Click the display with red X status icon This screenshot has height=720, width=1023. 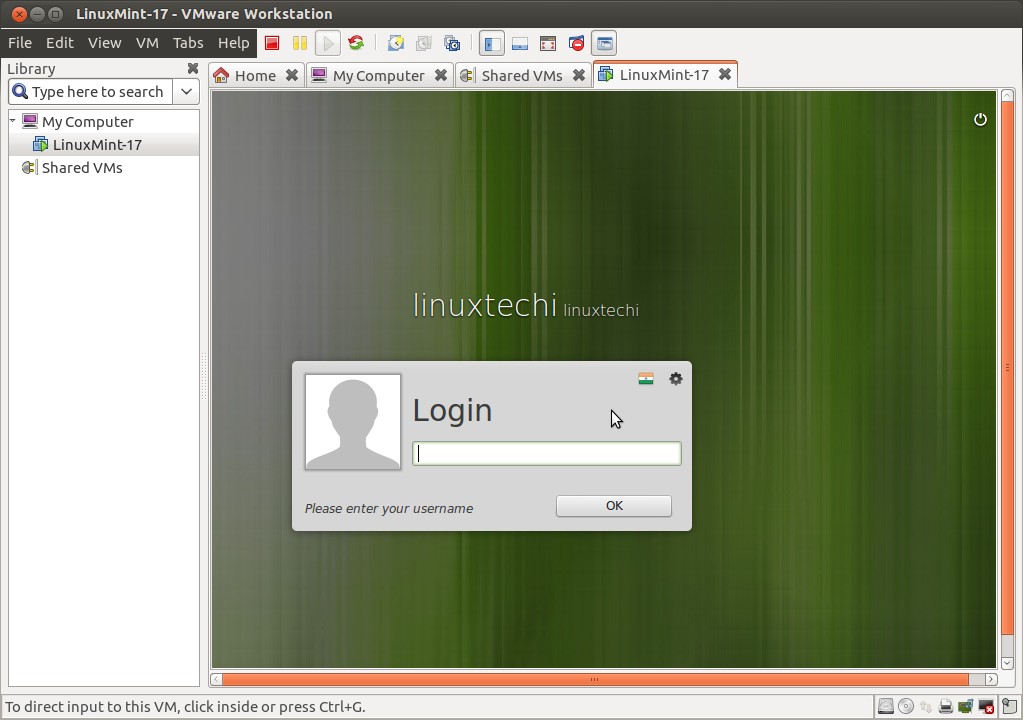click(986, 706)
